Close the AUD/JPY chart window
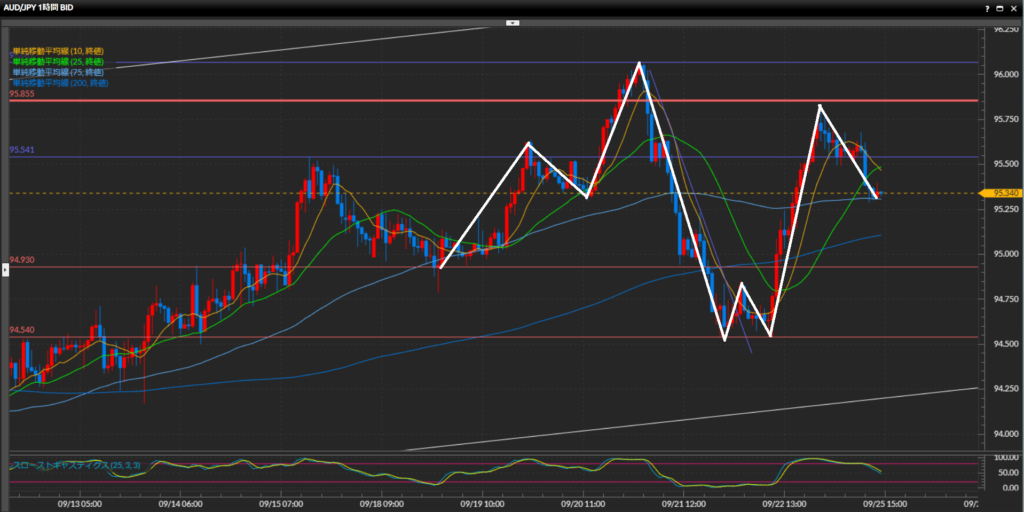This screenshot has height=512, width=1024. (1013, 7)
